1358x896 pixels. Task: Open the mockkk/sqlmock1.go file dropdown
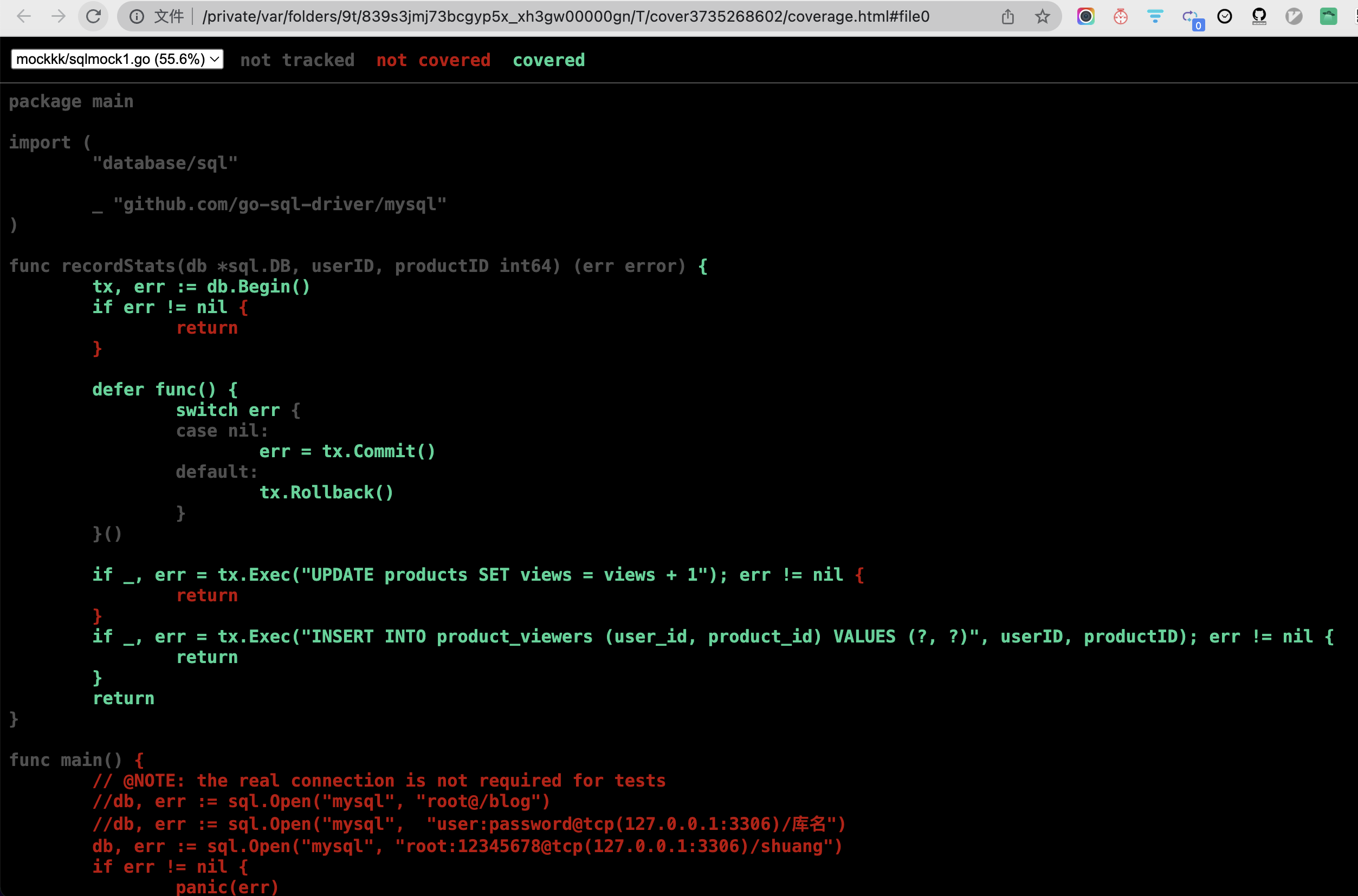[117, 60]
